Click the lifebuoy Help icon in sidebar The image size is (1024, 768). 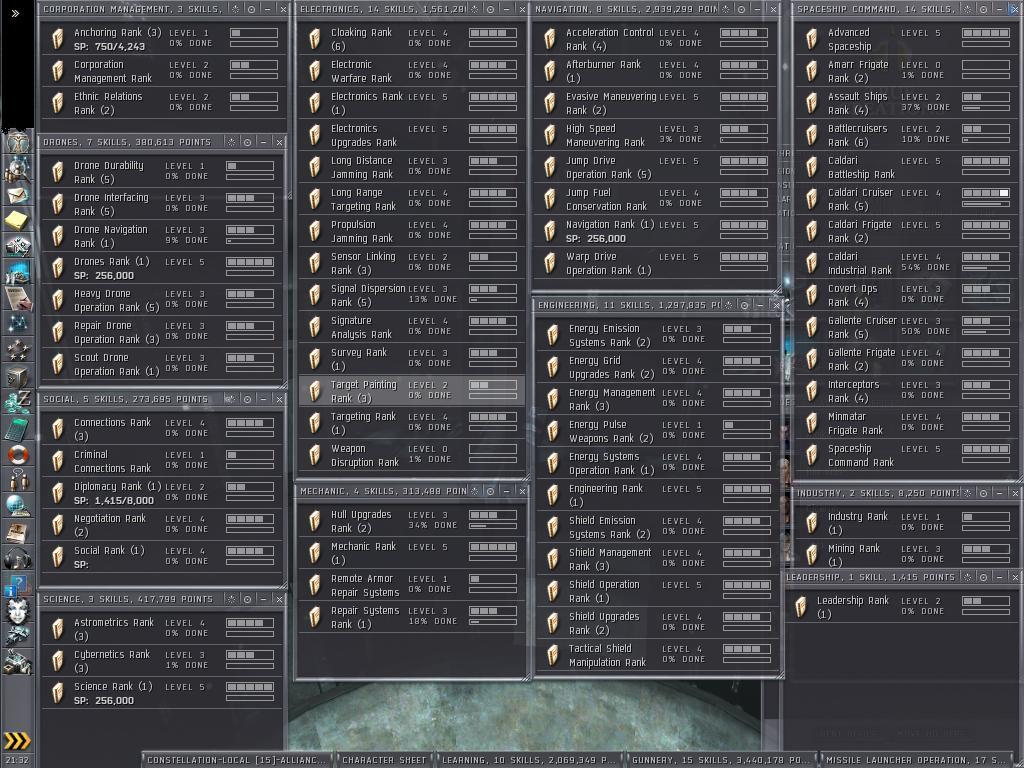[17, 455]
